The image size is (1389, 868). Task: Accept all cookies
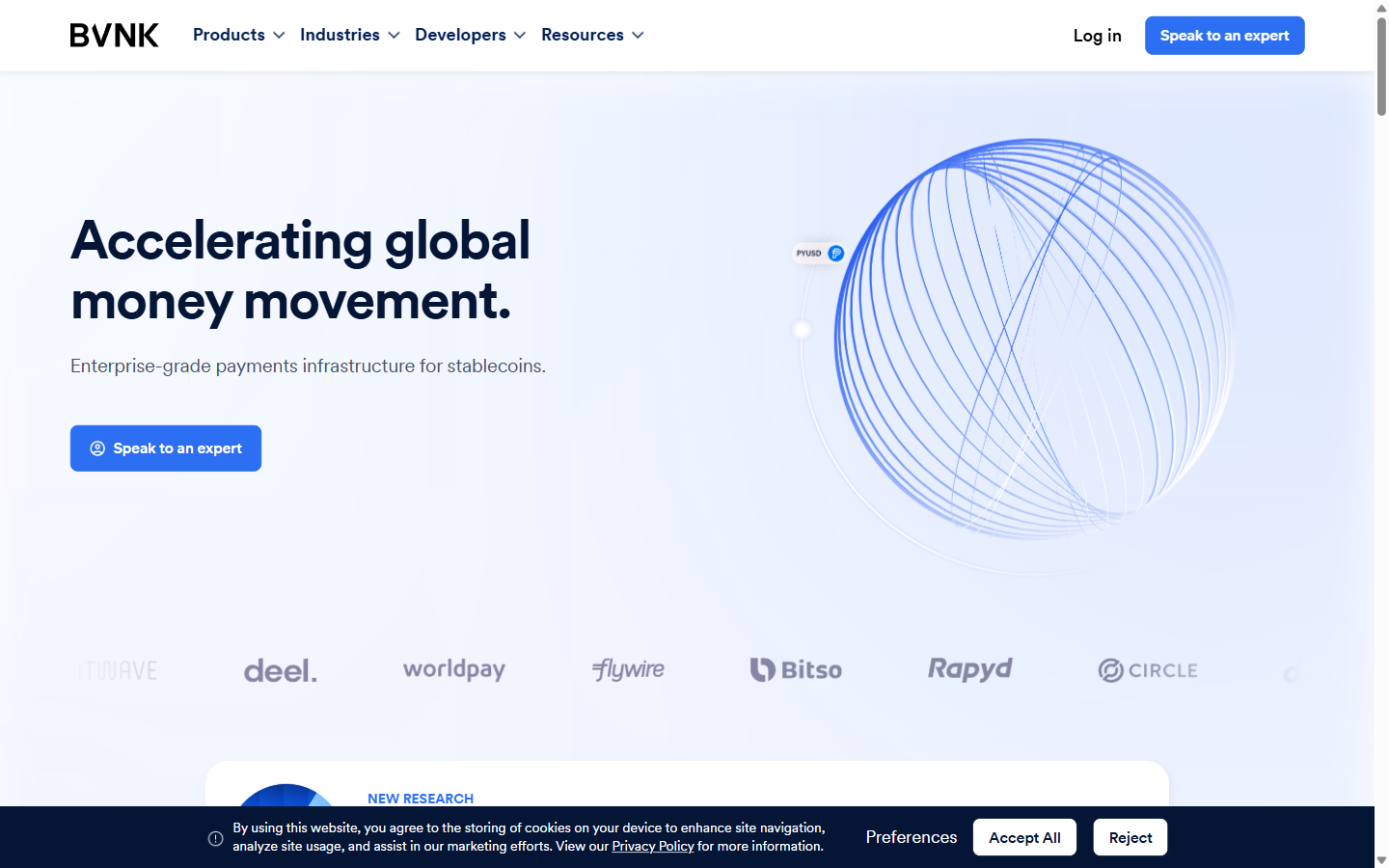tap(1024, 837)
